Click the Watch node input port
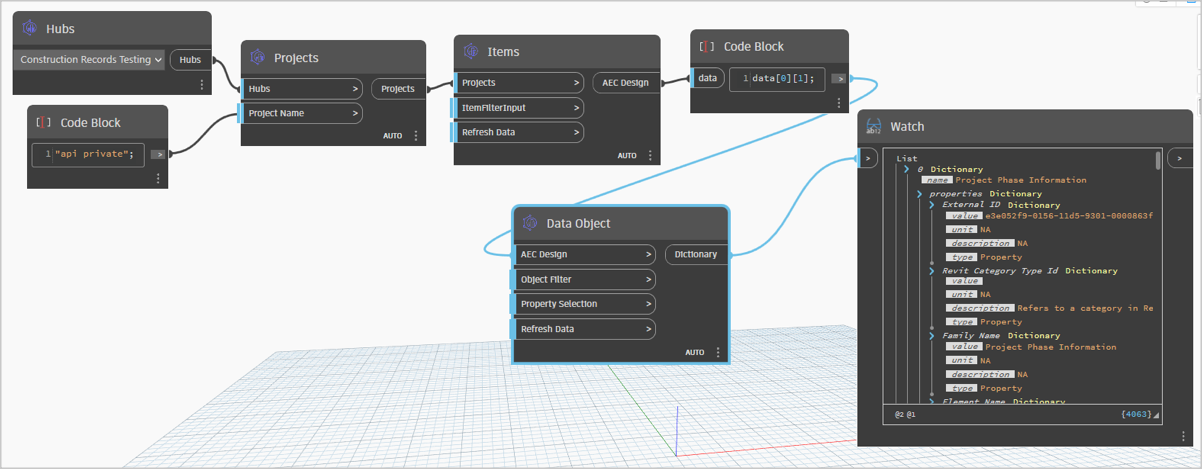Viewport: 1202px width, 469px height. pyautogui.click(x=868, y=158)
